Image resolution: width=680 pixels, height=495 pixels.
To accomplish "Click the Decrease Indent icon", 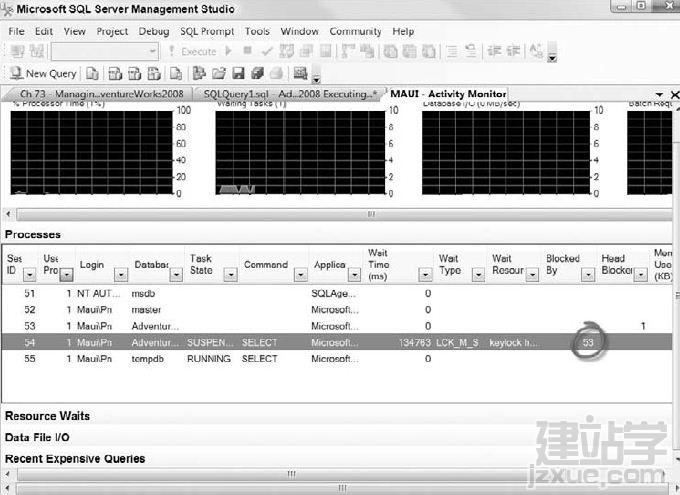I will 494,51.
